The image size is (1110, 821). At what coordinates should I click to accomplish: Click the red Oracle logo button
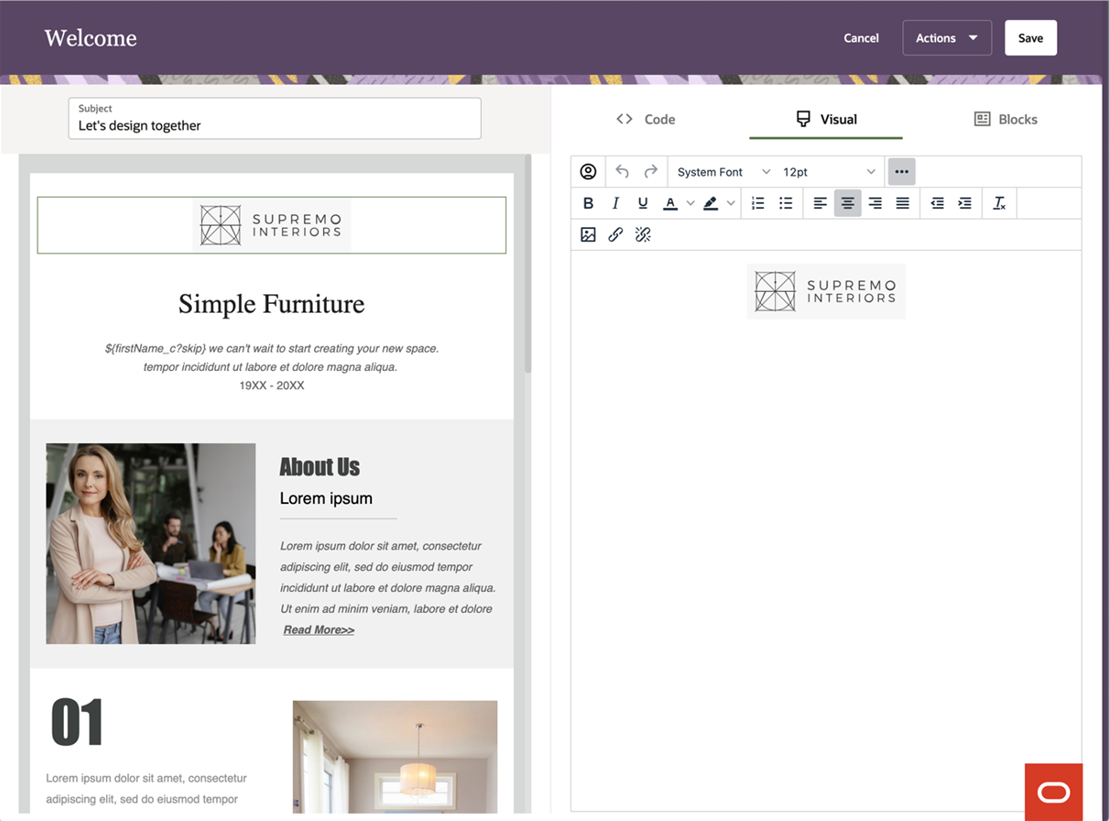pos(1053,792)
